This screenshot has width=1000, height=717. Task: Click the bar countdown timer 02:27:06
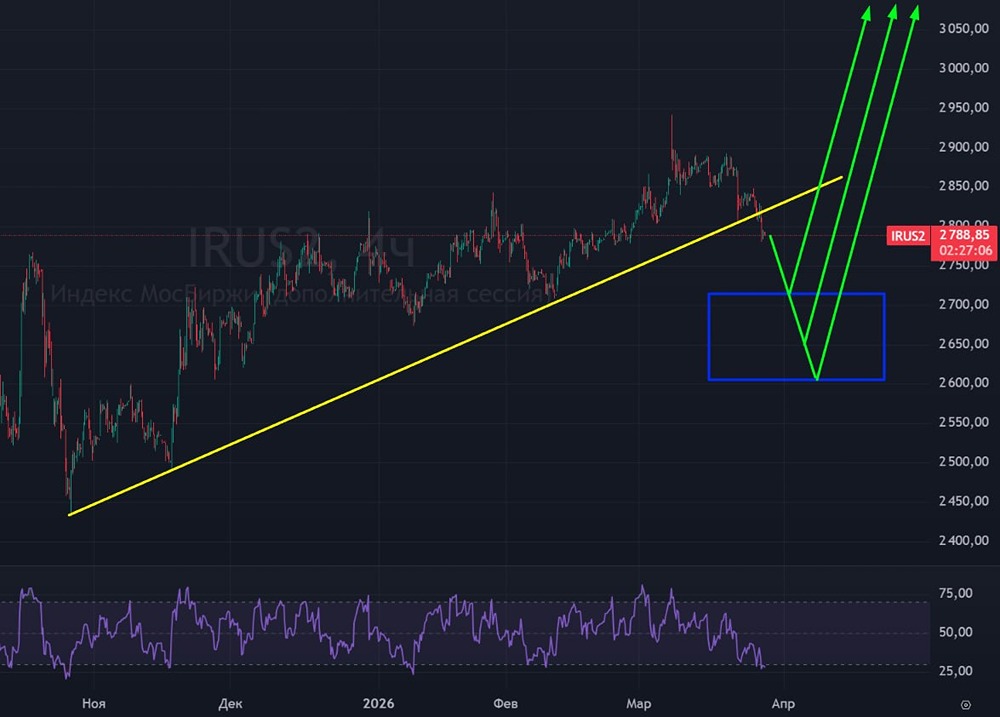tap(965, 251)
